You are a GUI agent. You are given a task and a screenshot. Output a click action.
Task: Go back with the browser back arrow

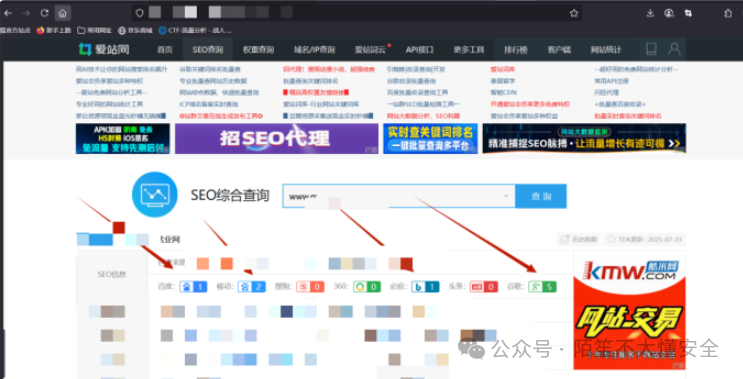[x=8, y=13]
